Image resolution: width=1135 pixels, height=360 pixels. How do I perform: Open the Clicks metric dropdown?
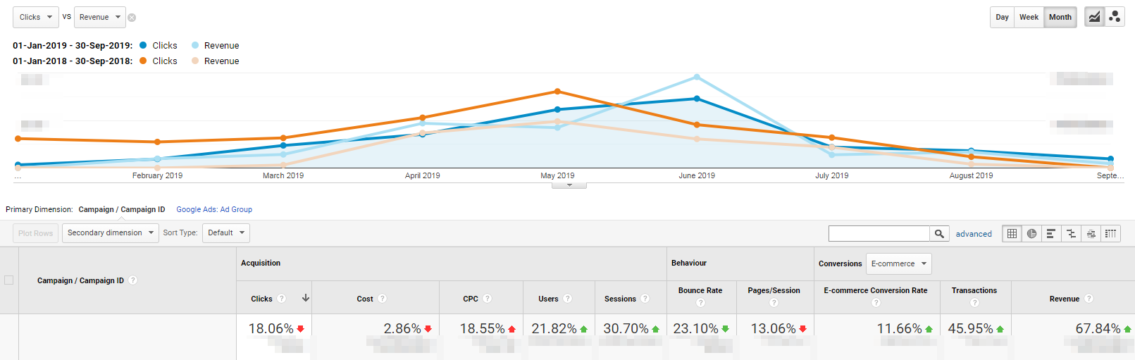[35, 17]
